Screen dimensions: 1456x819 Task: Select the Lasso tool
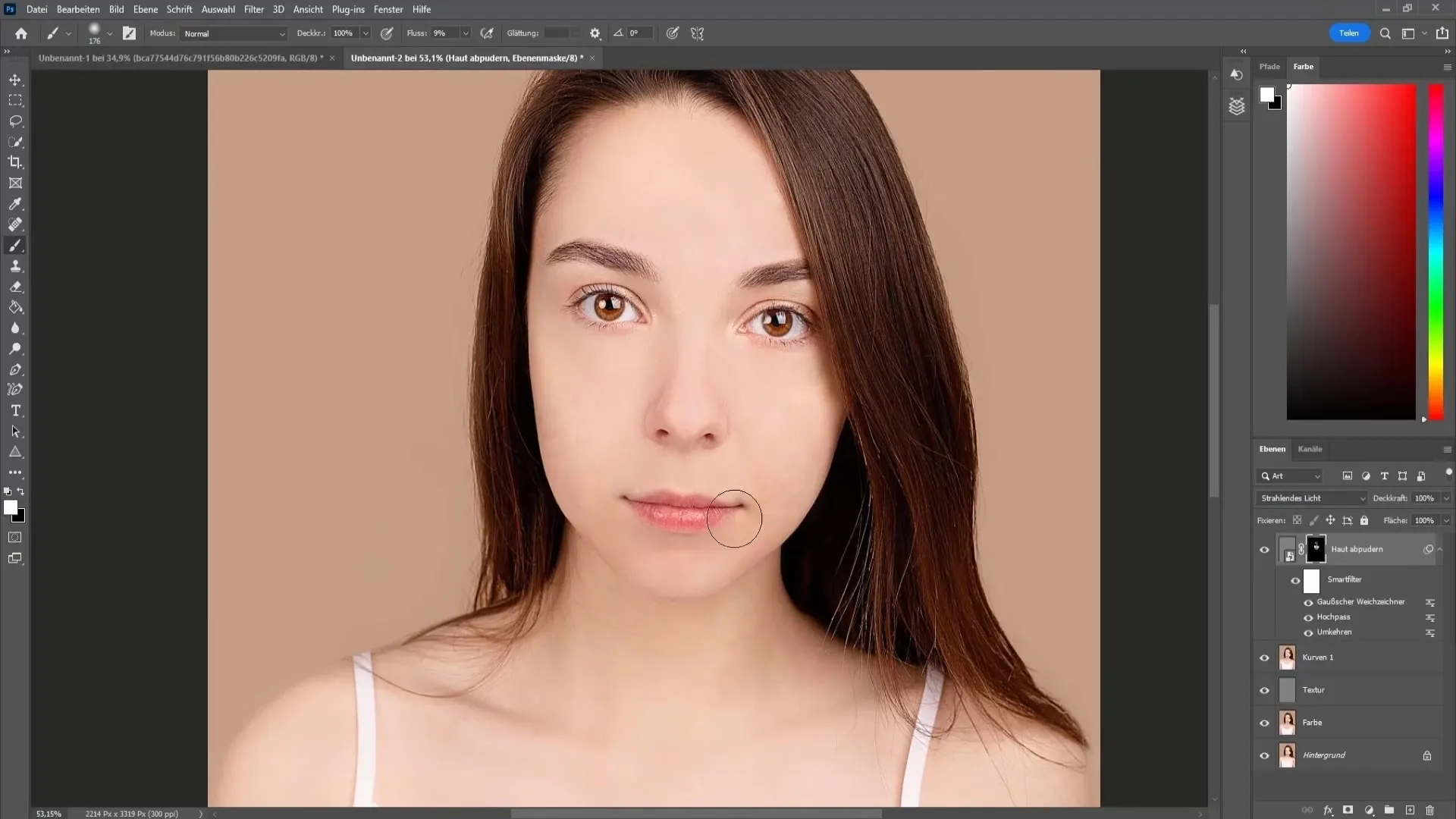tap(15, 120)
